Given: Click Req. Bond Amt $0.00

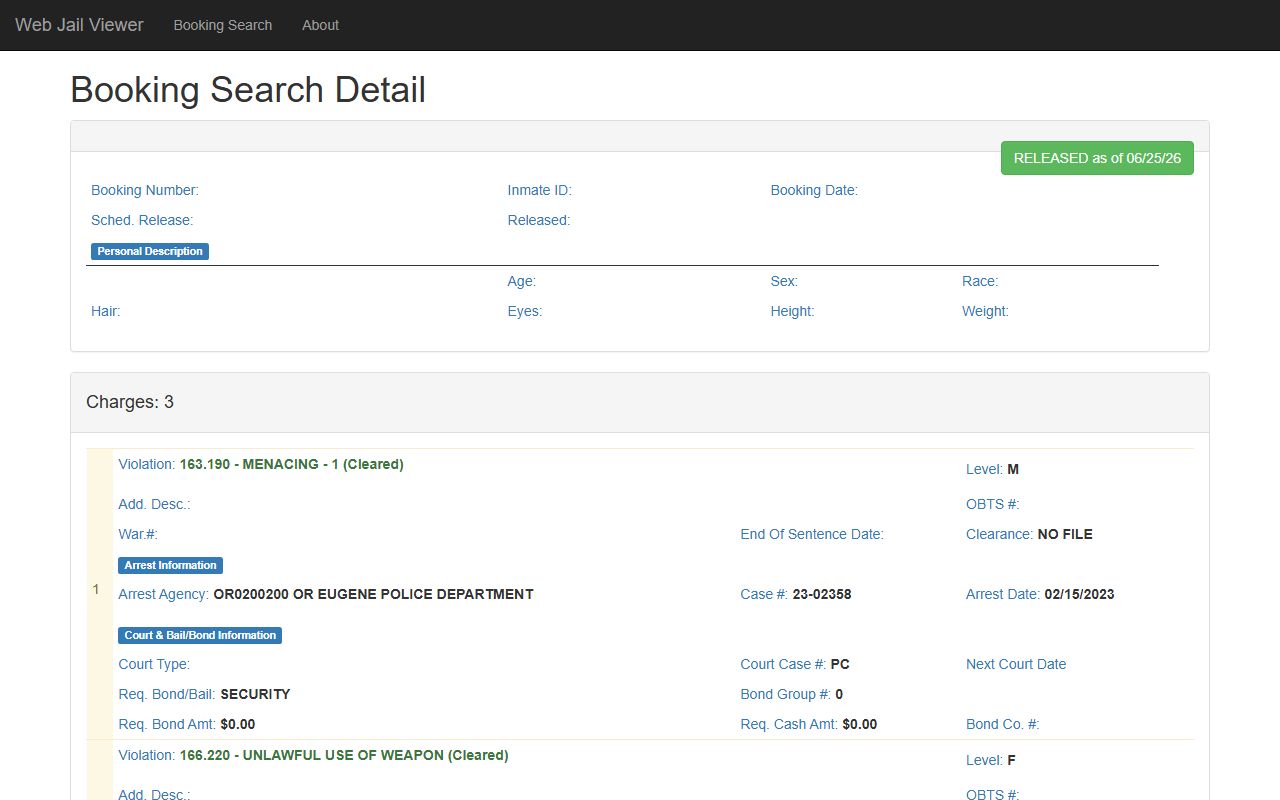Looking at the screenshot, I should (238, 724).
